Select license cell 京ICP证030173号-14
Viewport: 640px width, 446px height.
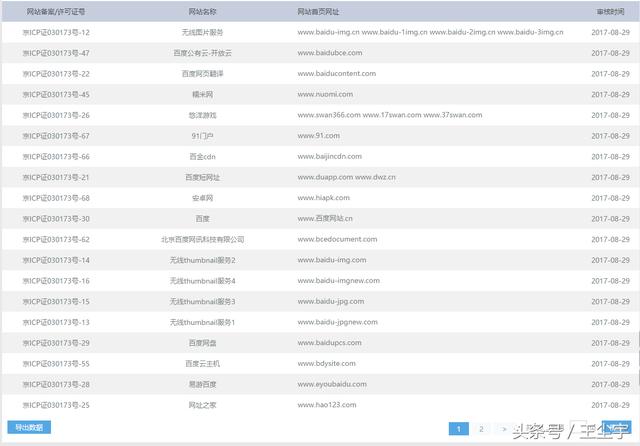coord(56,260)
